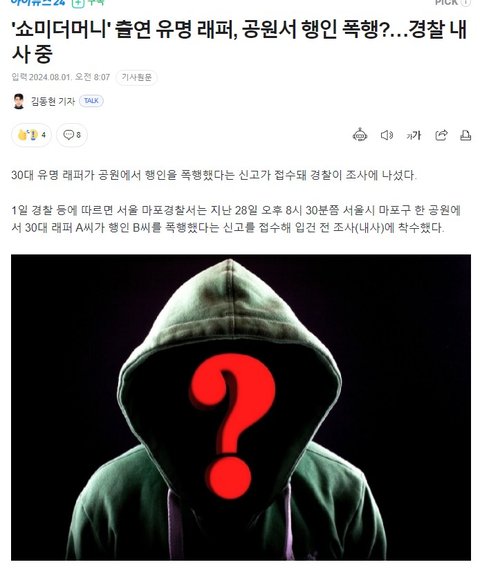Select the first paragraph about 30대 유명 래퍼
Image resolution: width=480 pixels, height=569 pixels.
coord(214,175)
